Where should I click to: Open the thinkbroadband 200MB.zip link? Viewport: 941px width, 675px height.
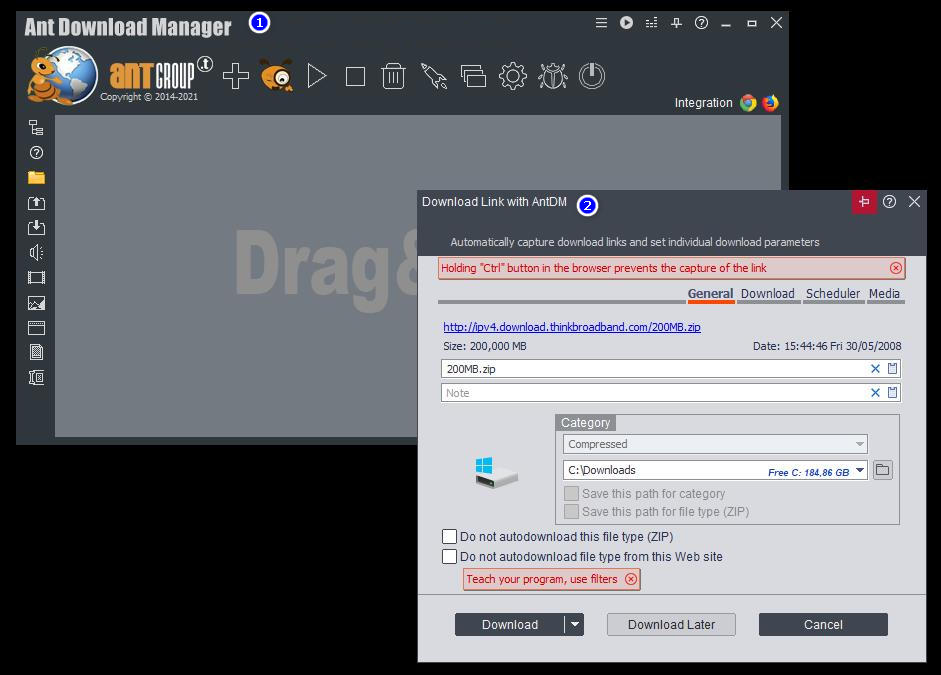tap(572, 327)
